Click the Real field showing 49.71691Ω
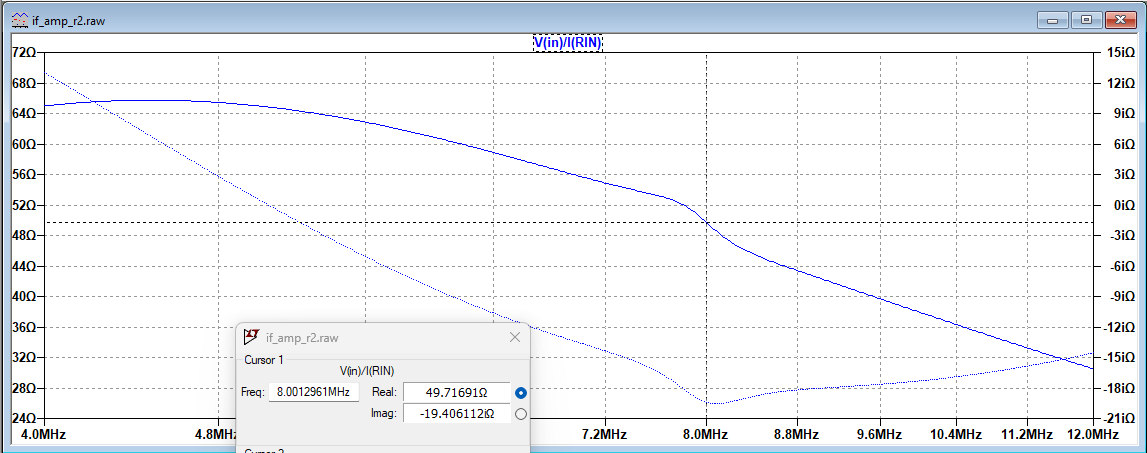This screenshot has width=1147, height=453. (456, 392)
